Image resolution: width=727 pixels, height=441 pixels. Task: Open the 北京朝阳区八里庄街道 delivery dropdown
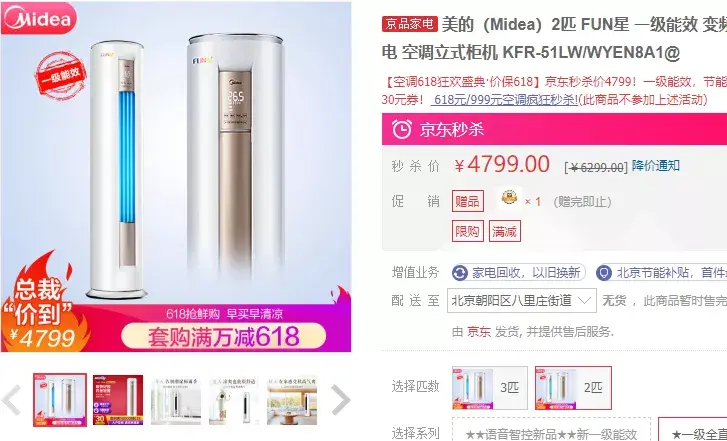coord(522,300)
